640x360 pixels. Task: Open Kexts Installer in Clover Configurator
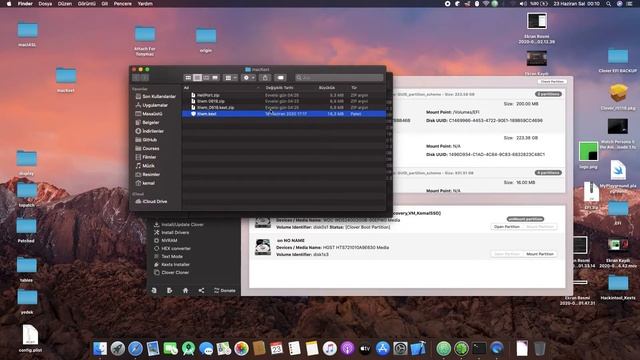click(171, 264)
